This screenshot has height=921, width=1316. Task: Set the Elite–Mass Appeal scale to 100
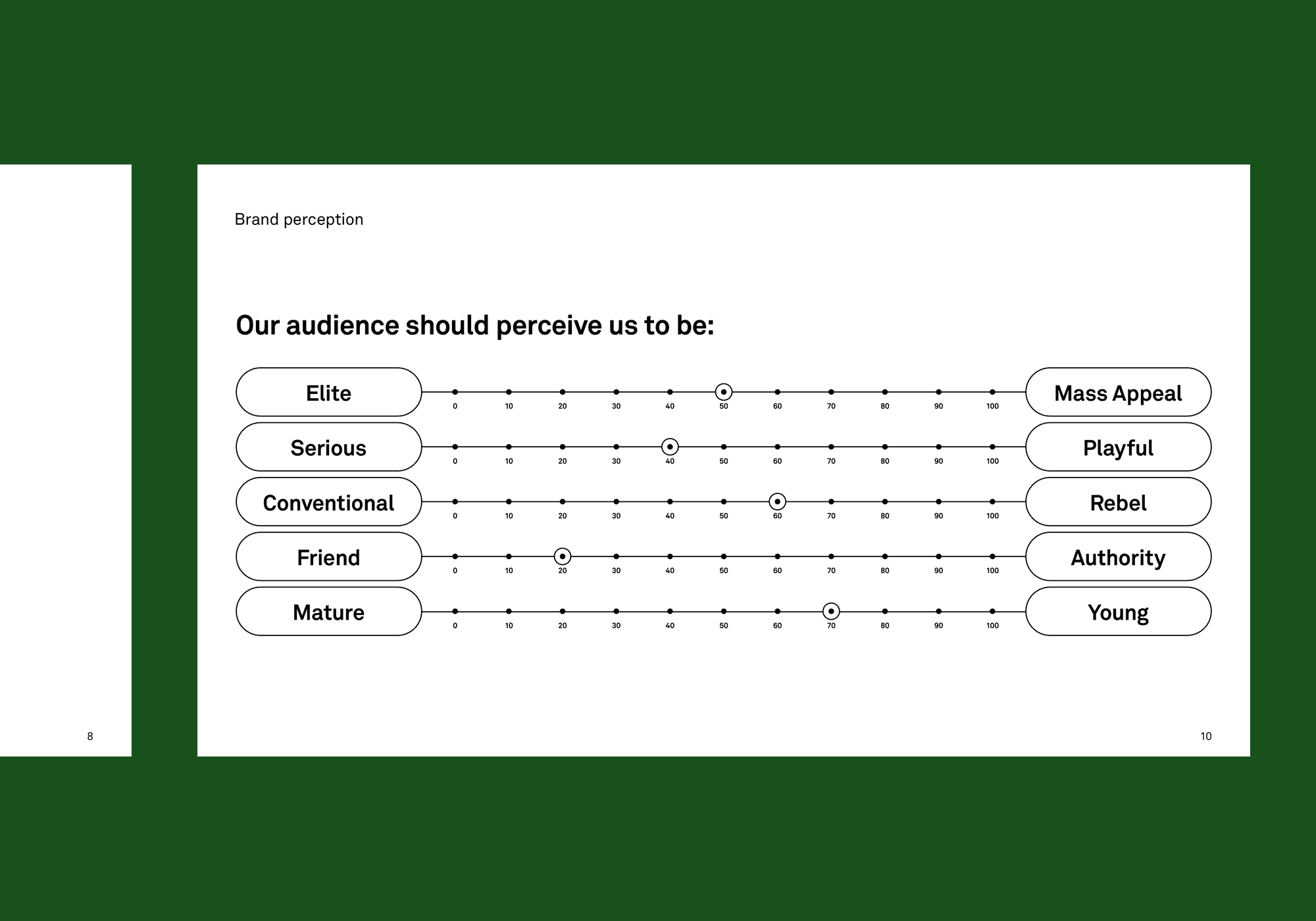tap(992, 392)
